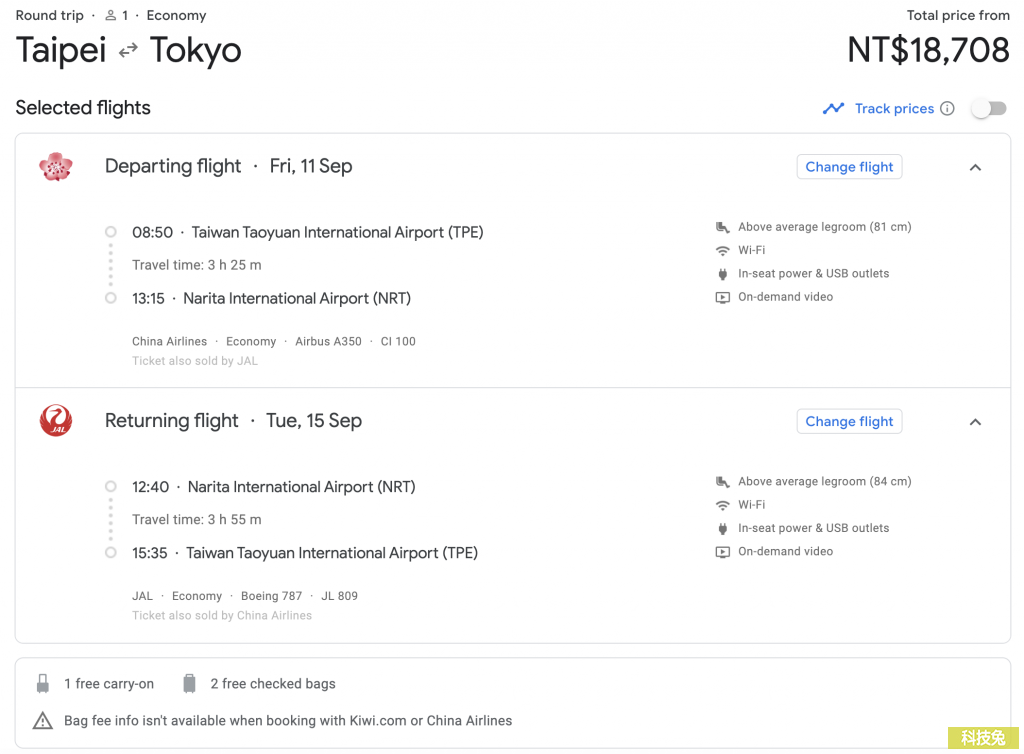This screenshot has height=754, width=1024.
Task: Click the free carry-on bag icon
Action: [x=42, y=683]
